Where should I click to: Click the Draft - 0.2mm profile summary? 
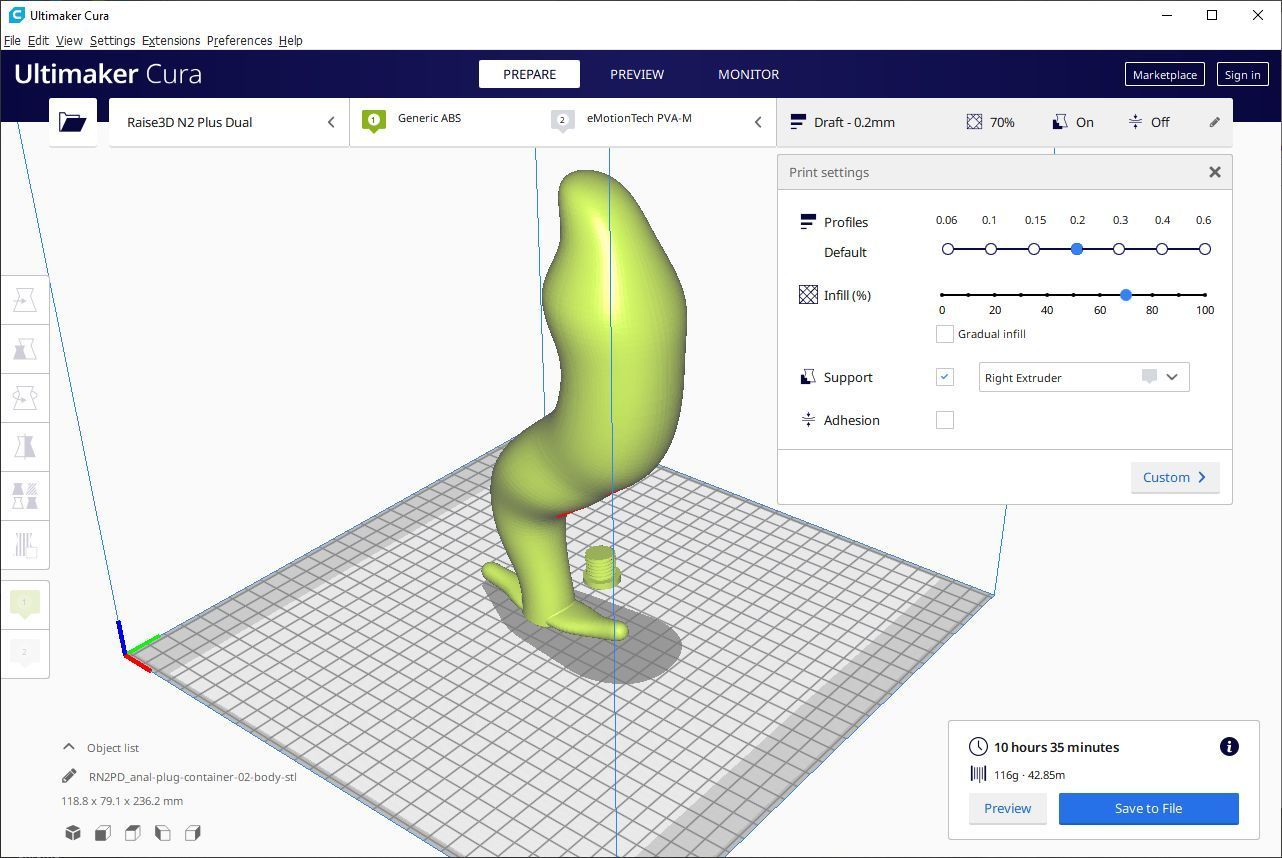pos(843,122)
